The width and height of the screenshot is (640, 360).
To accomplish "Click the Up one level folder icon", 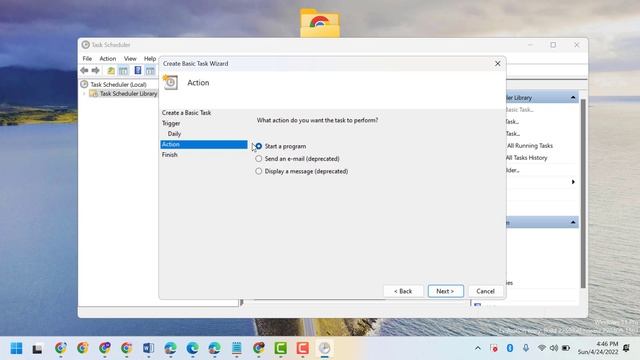I will coord(111,71).
